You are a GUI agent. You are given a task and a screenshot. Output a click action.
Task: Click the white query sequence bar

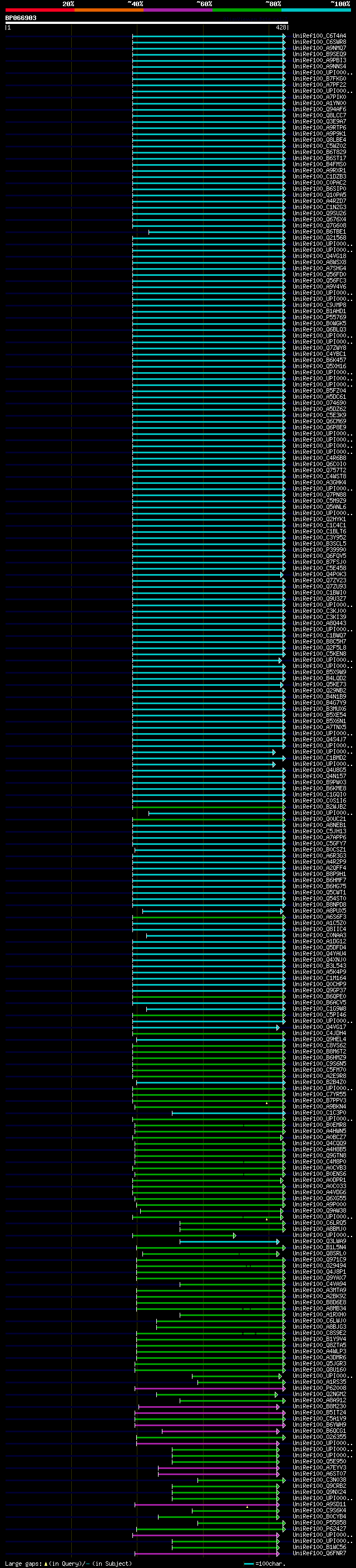coord(147,23)
